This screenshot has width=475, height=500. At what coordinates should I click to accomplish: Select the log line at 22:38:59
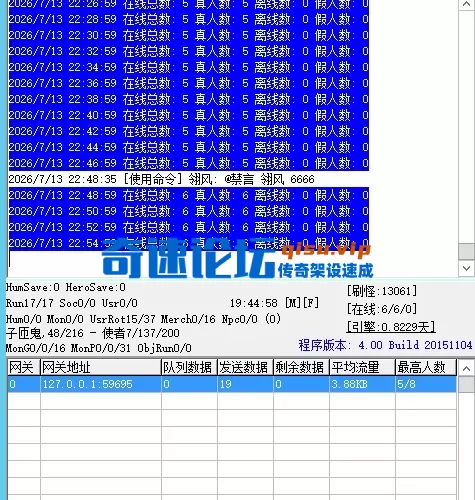coord(189,99)
